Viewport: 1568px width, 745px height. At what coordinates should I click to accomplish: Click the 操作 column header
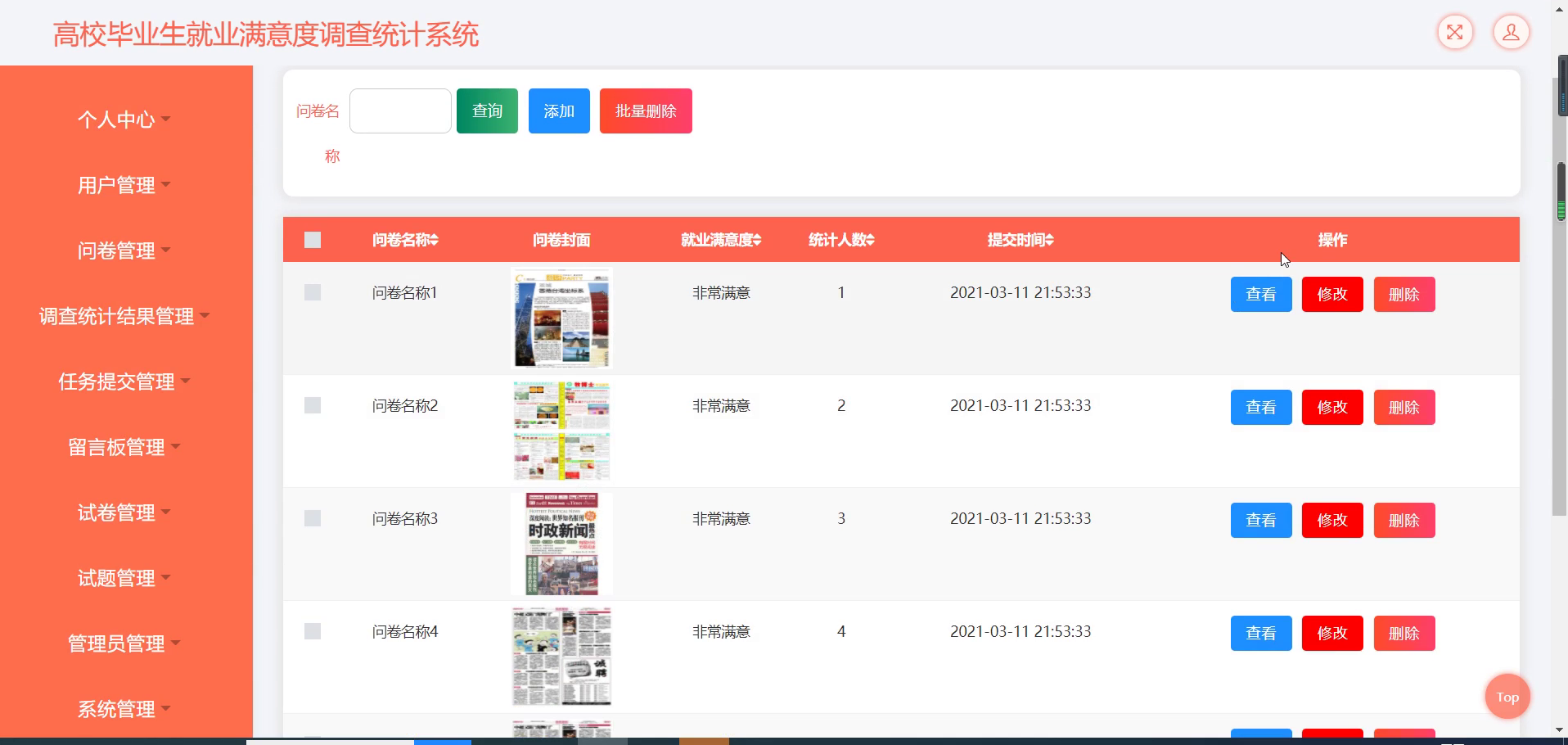coord(1332,240)
